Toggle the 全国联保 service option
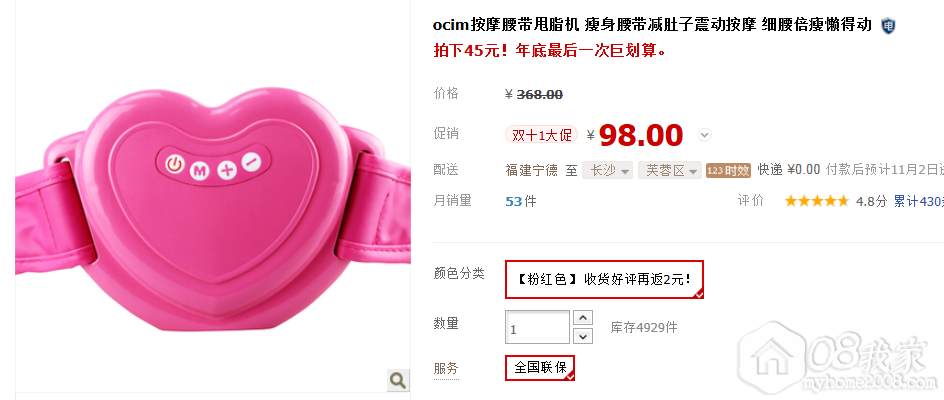944x400 pixels. (x=540, y=367)
